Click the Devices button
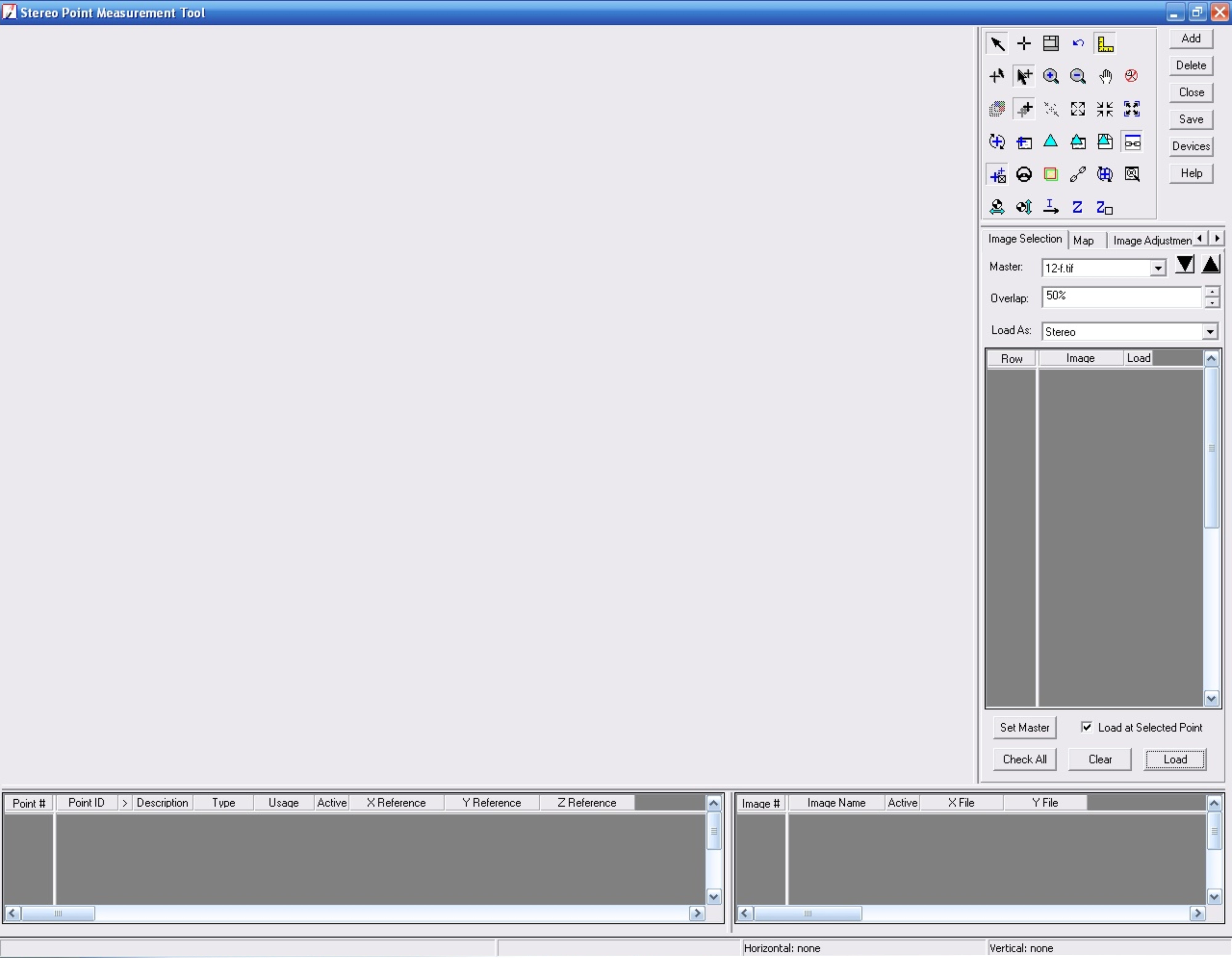Screen dimensions: 1232x958 click(1191, 146)
